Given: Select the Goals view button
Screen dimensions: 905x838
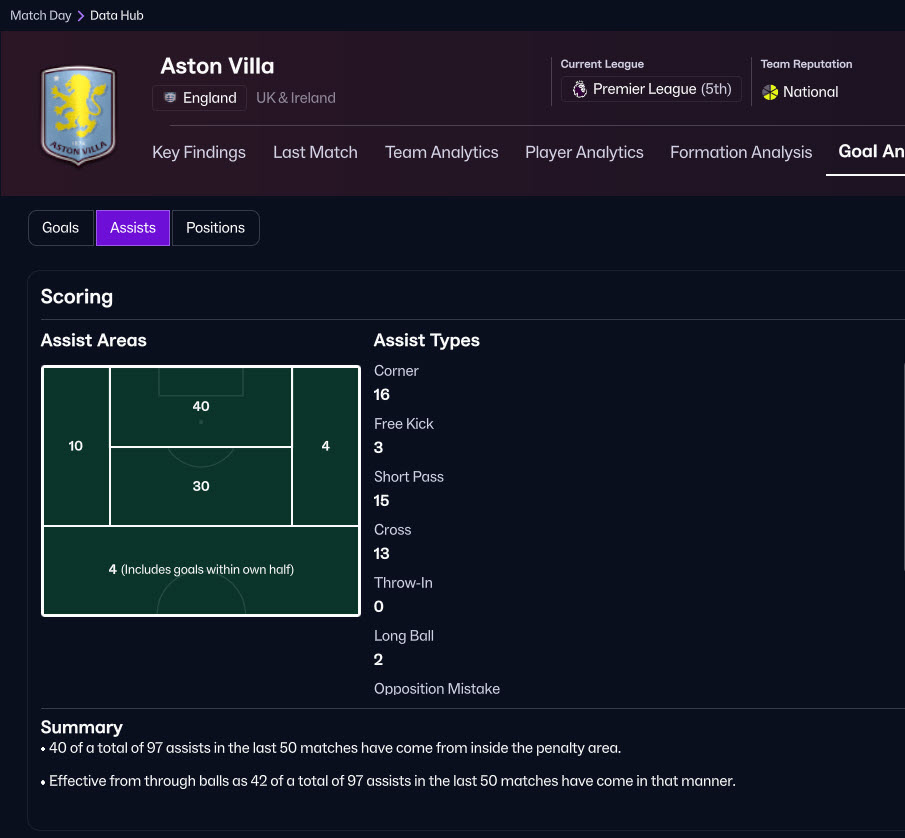Looking at the screenshot, I should coord(60,228).
